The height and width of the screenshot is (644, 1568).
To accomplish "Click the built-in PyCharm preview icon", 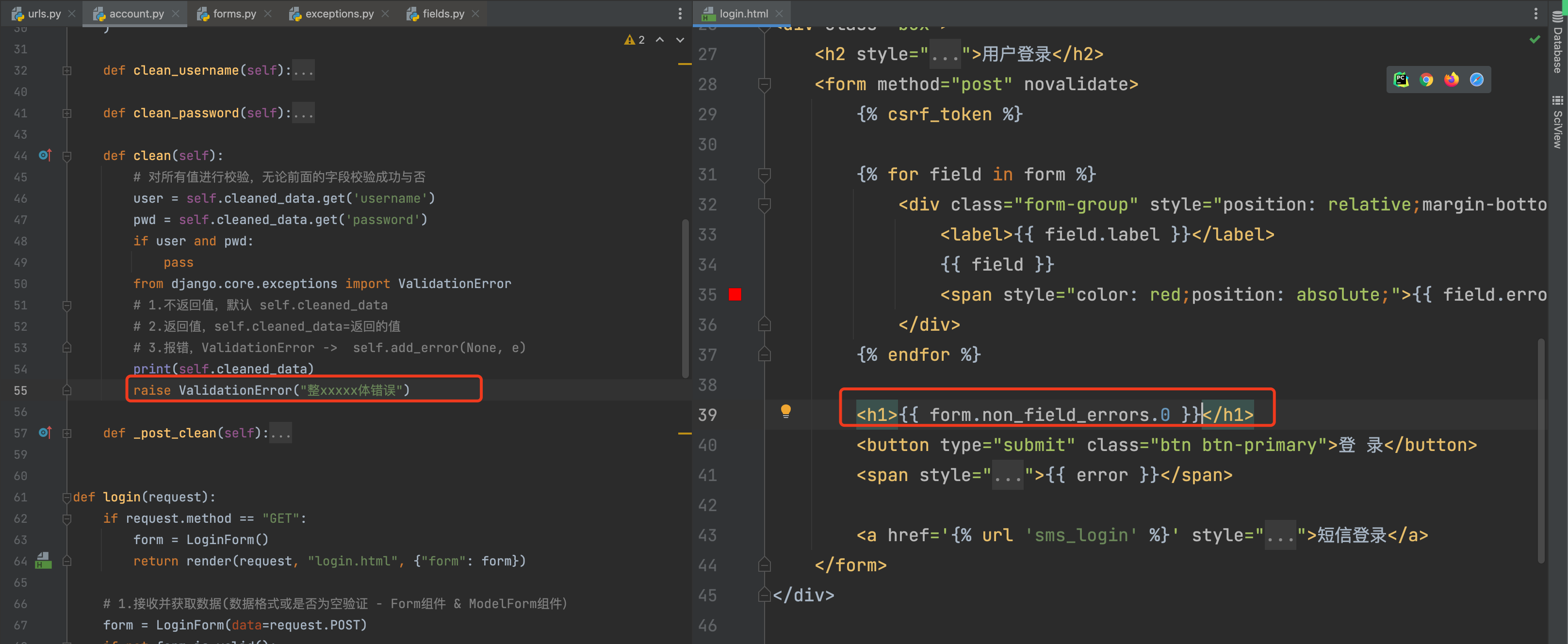I will coord(1401,80).
